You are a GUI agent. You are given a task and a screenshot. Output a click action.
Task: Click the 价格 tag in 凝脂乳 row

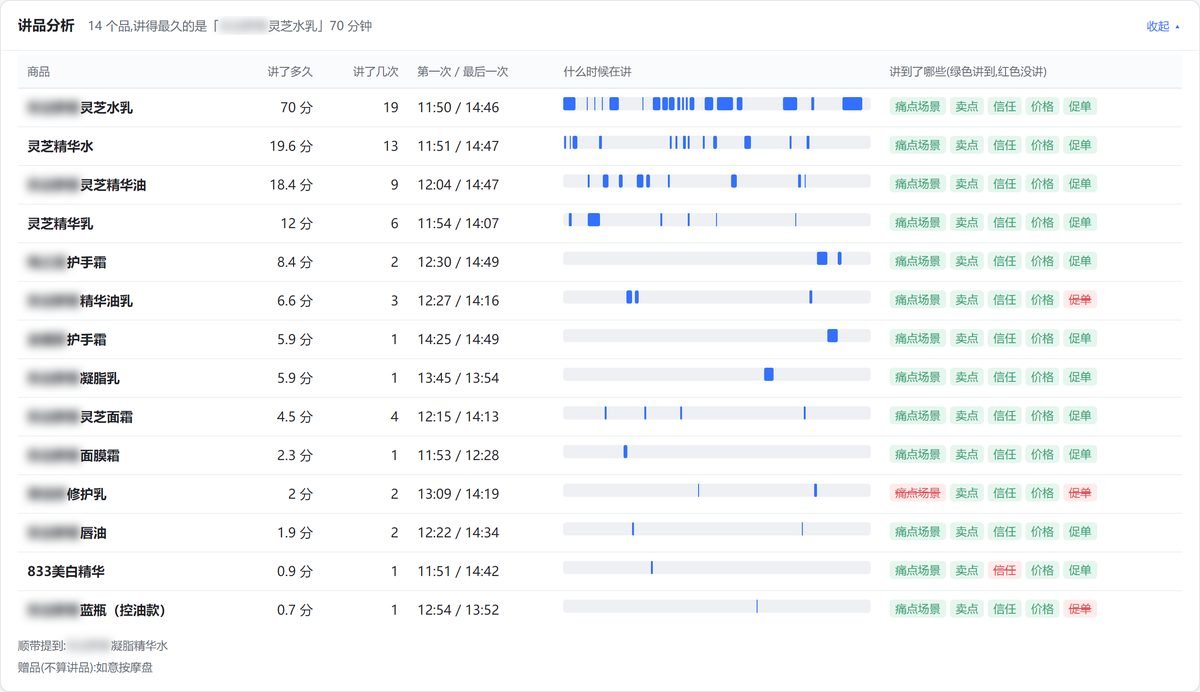click(x=1042, y=377)
